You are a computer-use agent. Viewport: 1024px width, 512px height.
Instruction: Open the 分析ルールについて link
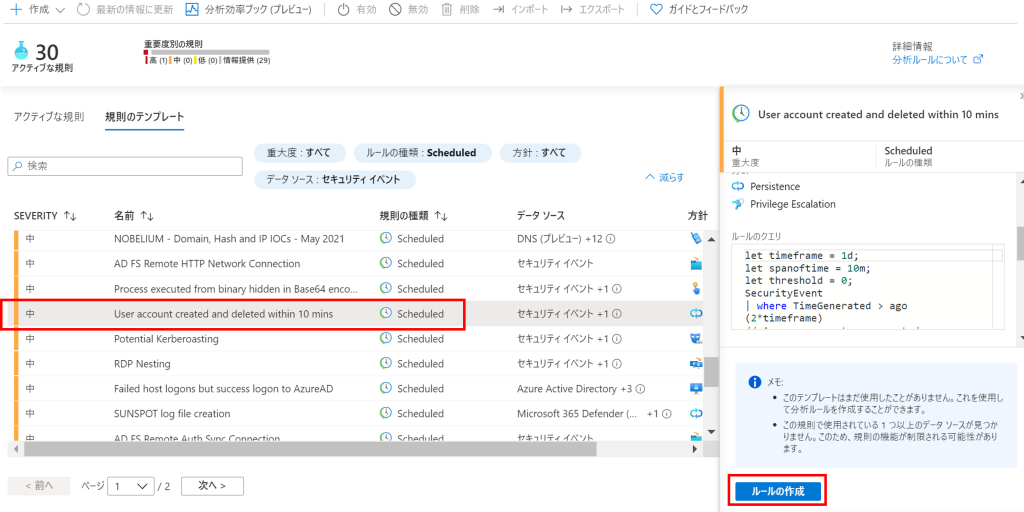point(937,60)
